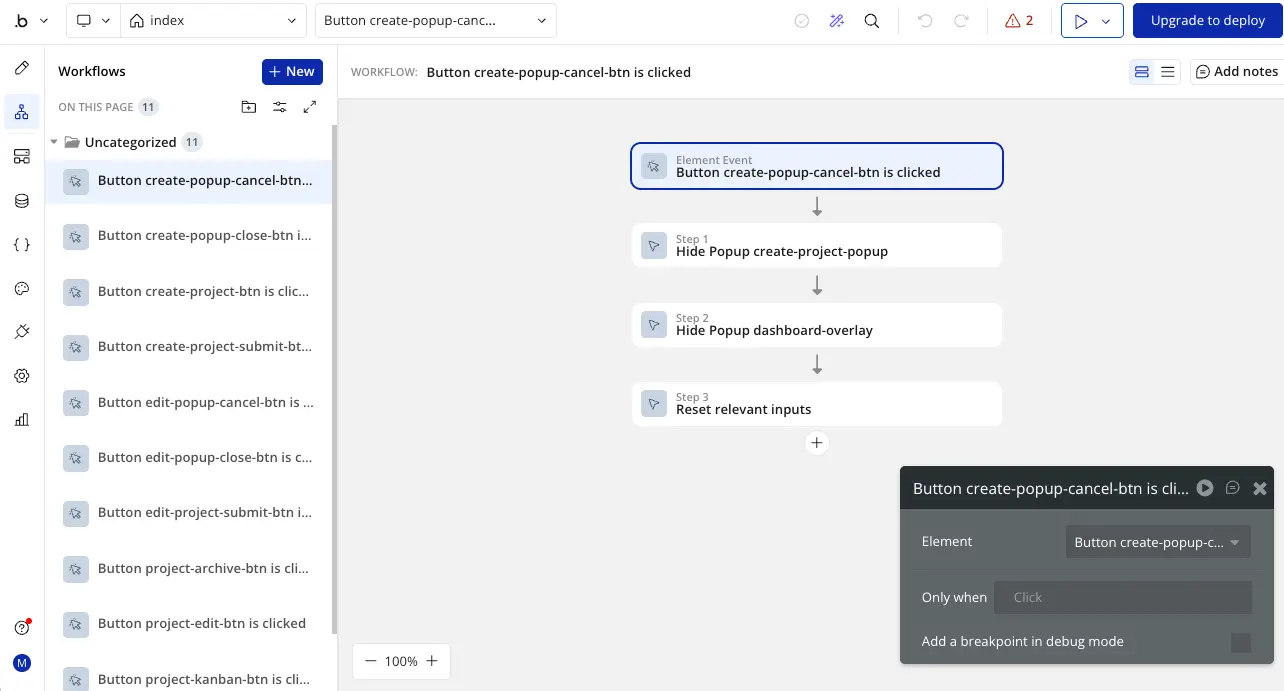This screenshot has height=691, width=1284.
Task: Switch to detailed list view of workflows
Action: tap(1167, 71)
